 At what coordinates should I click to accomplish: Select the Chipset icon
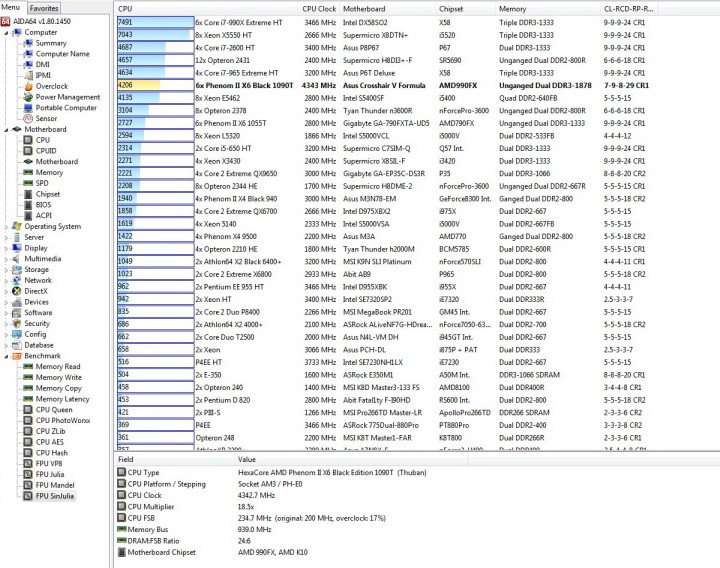coord(28,194)
